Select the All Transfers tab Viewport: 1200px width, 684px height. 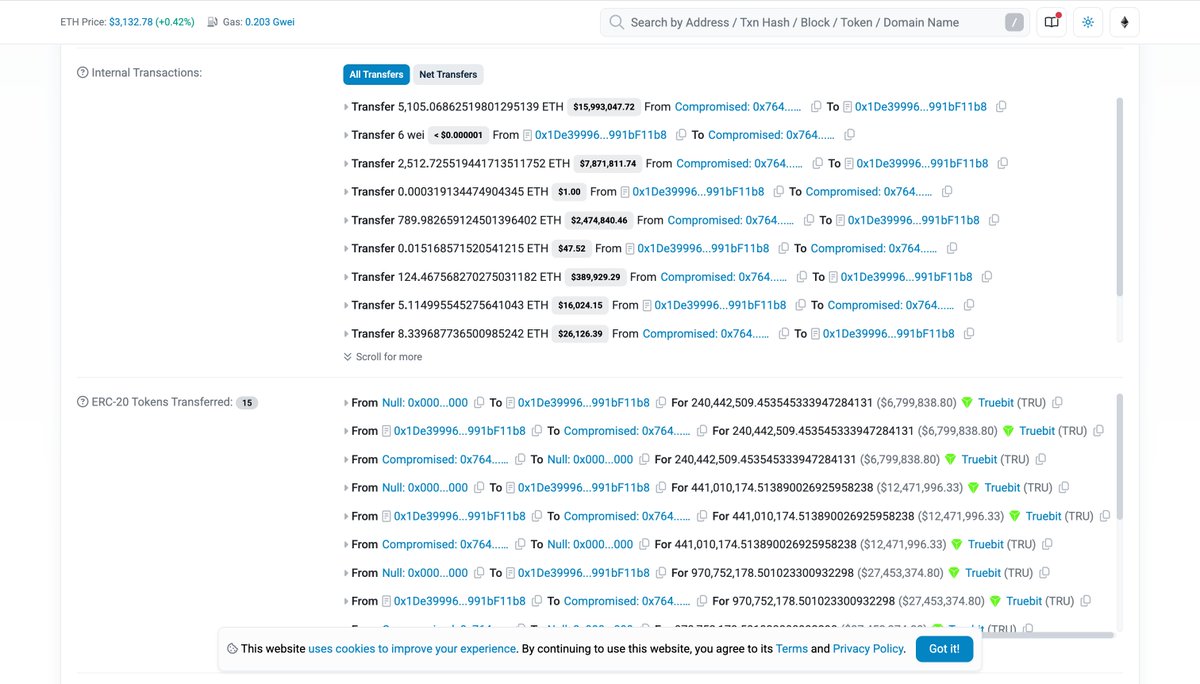tap(376, 73)
